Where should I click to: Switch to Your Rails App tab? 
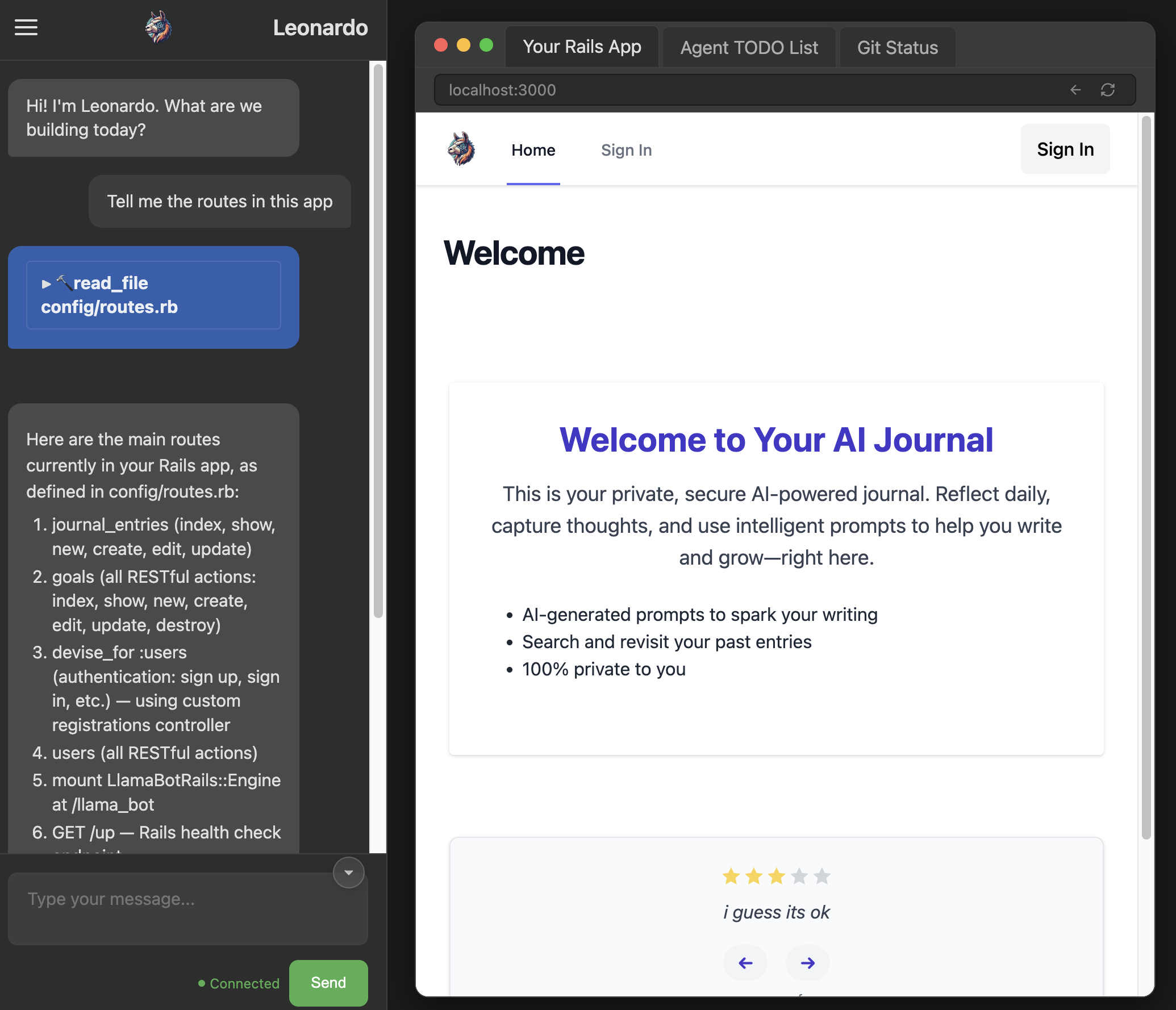[x=582, y=47]
